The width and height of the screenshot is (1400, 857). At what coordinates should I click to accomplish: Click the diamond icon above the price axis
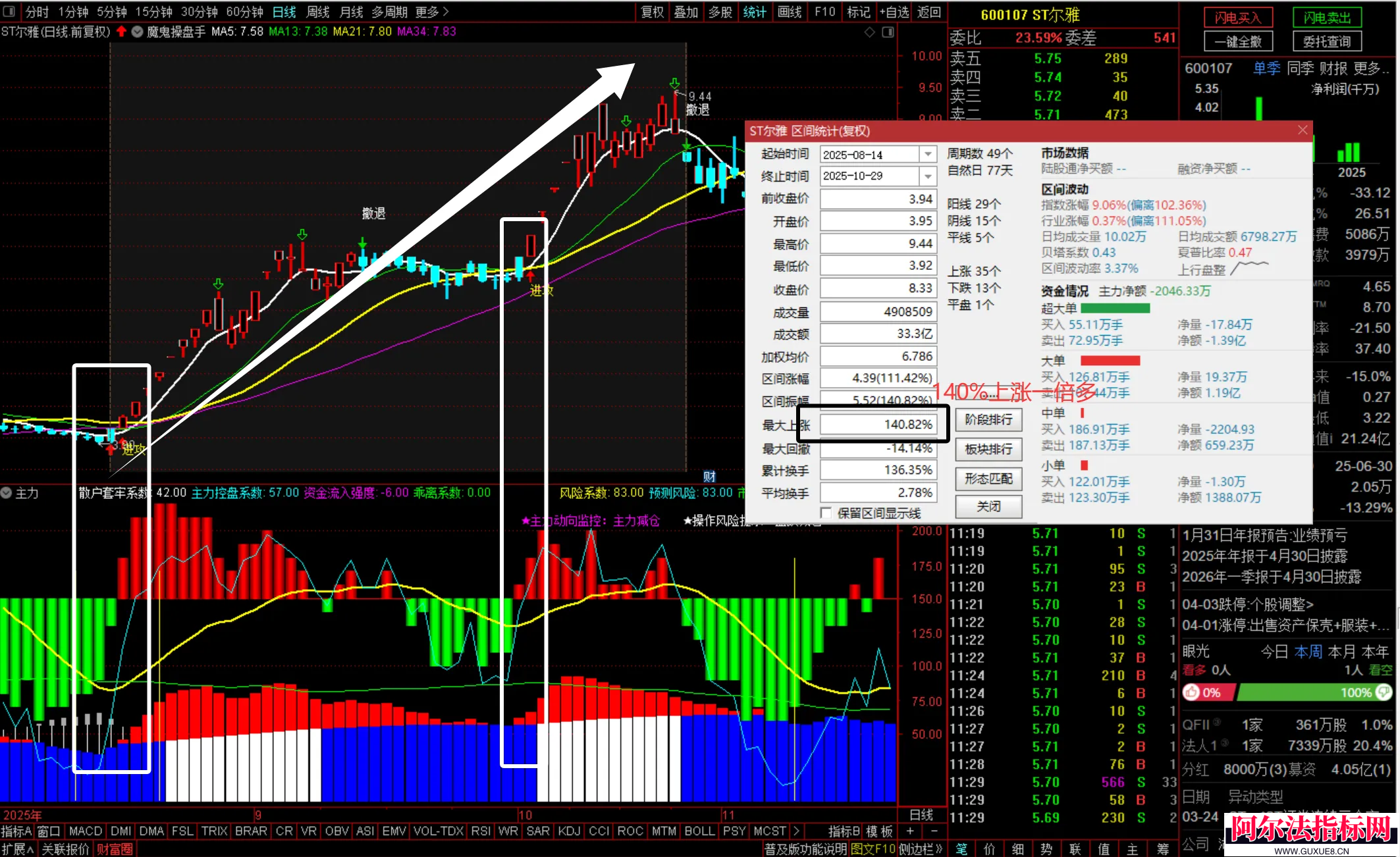[x=870, y=32]
